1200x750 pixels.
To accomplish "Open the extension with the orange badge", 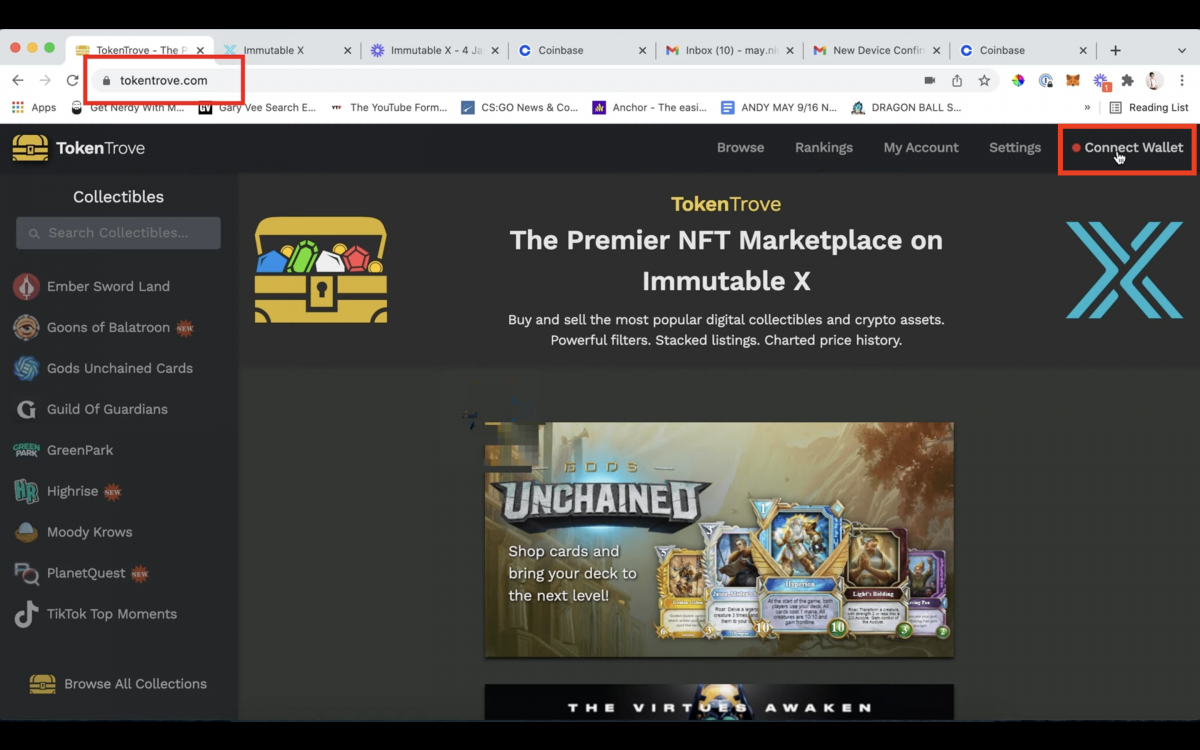I will tap(1100, 81).
